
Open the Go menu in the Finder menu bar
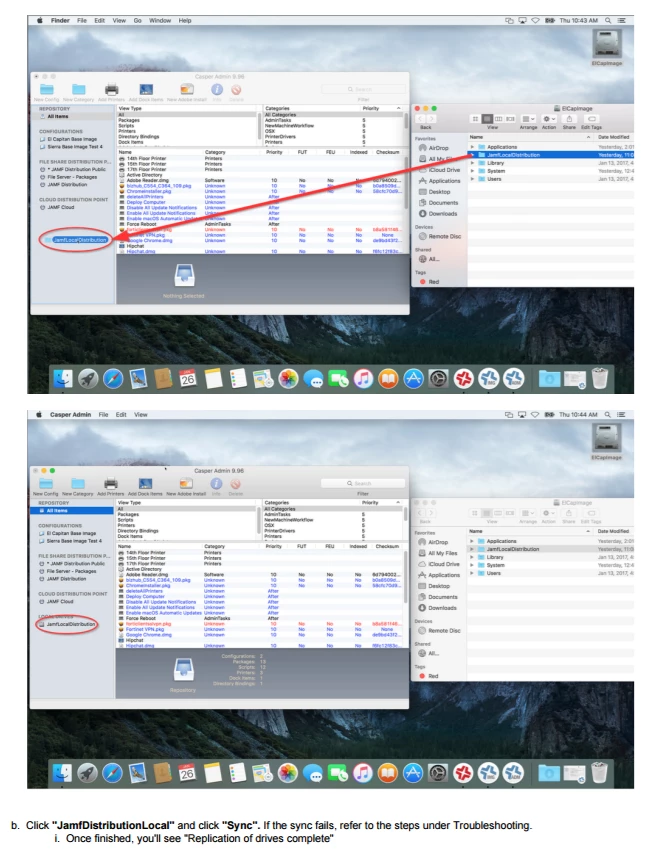(138, 20)
